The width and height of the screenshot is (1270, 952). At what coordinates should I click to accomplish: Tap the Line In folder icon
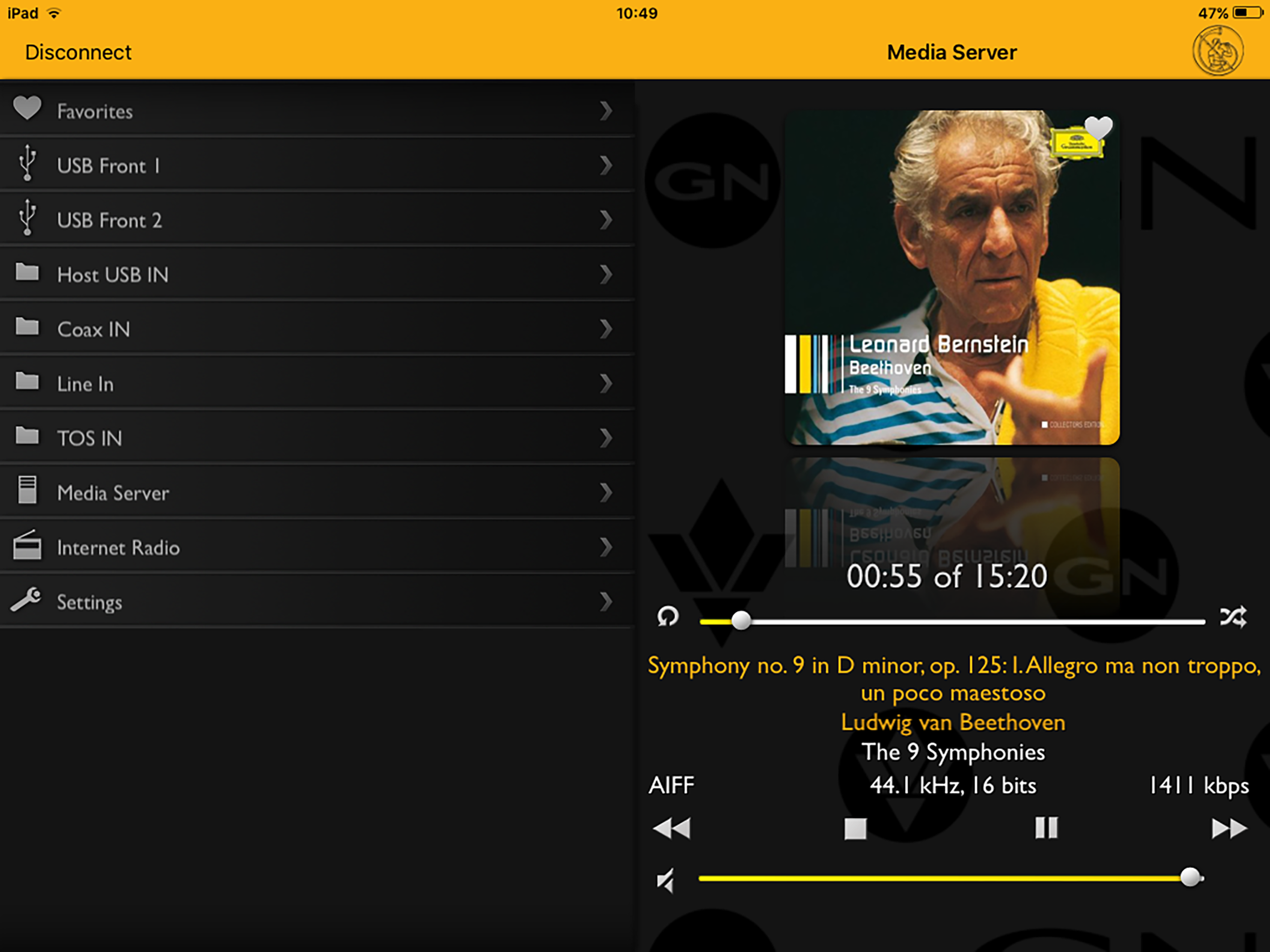pos(27,381)
